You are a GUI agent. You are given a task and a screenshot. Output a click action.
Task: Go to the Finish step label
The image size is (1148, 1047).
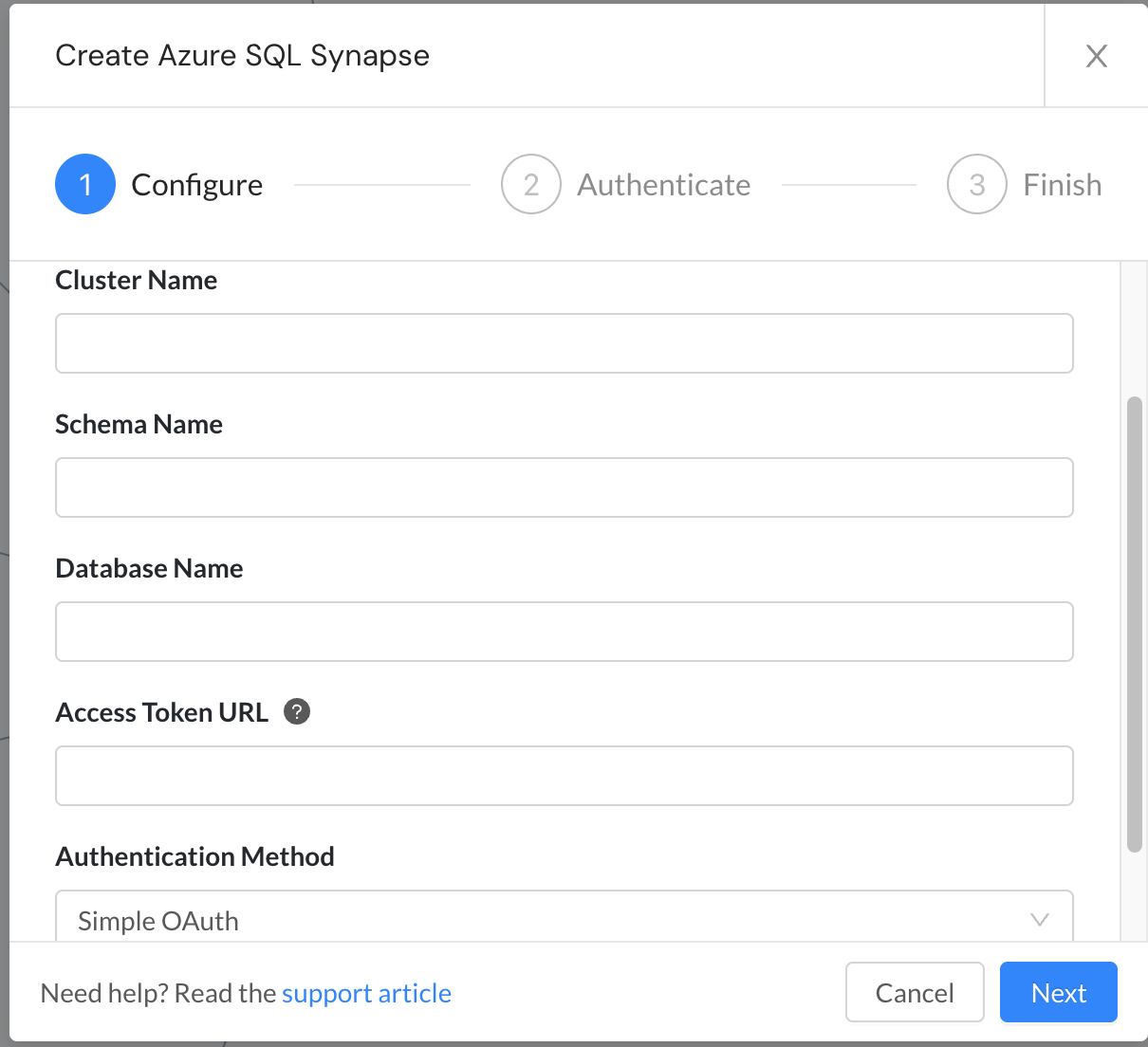[x=1063, y=185]
